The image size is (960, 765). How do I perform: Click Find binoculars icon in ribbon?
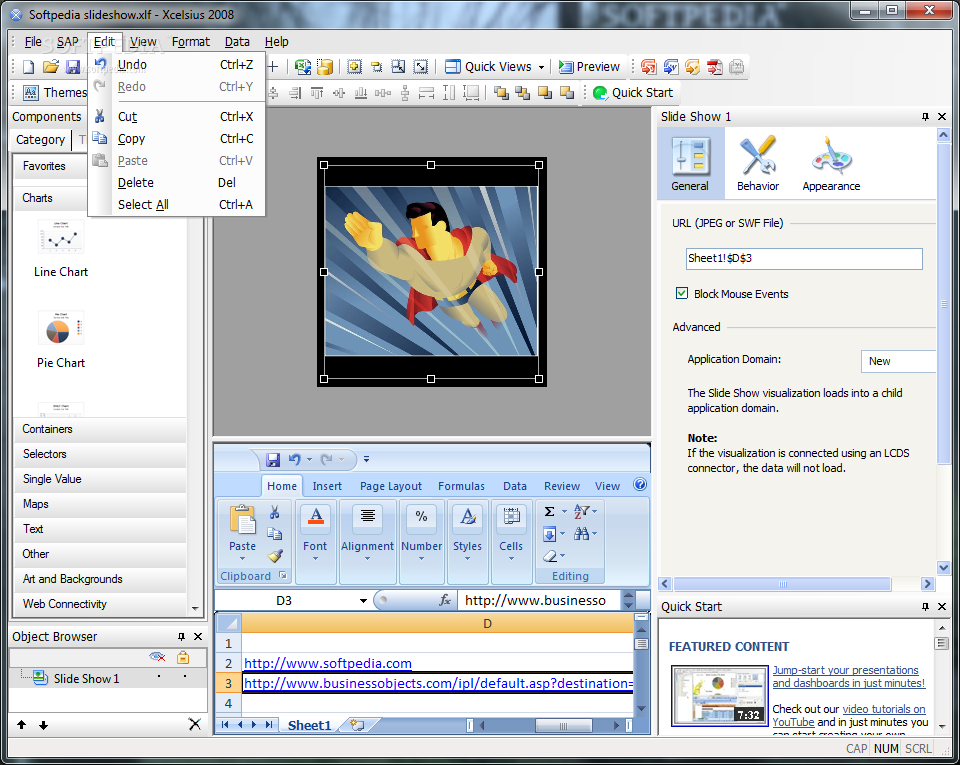[x=582, y=534]
